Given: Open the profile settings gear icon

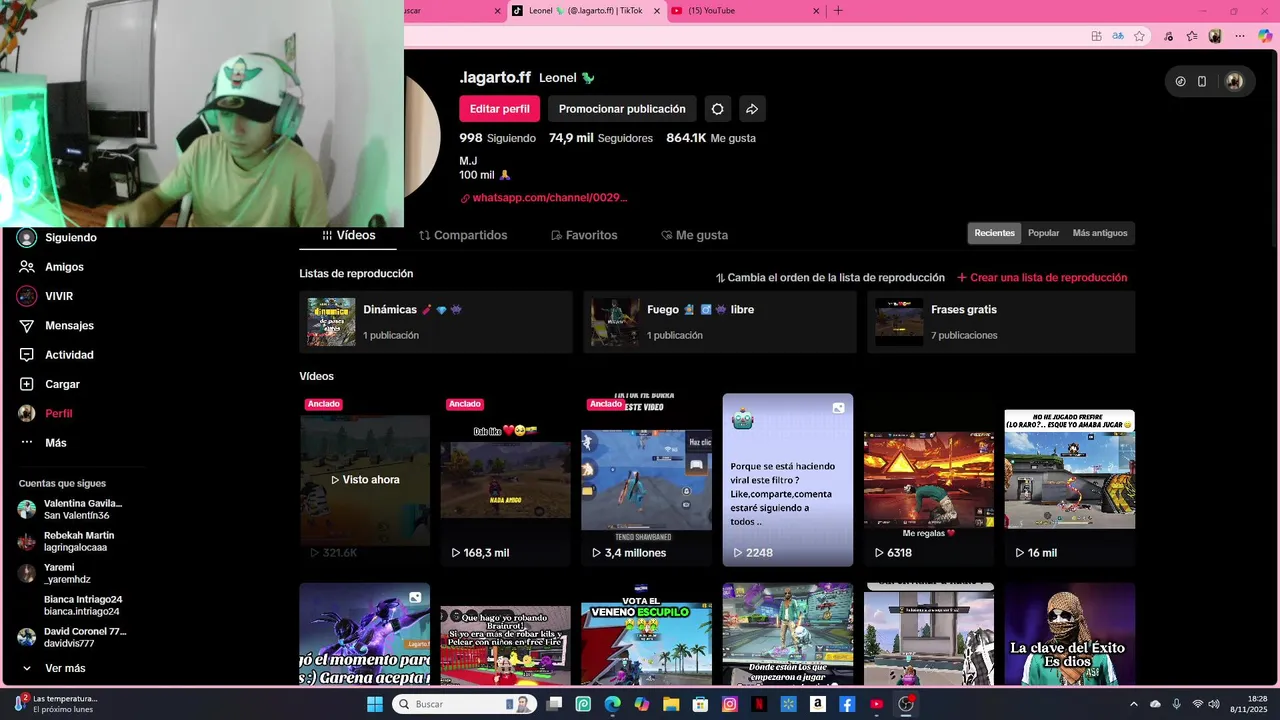Looking at the screenshot, I should coord(717,109).
